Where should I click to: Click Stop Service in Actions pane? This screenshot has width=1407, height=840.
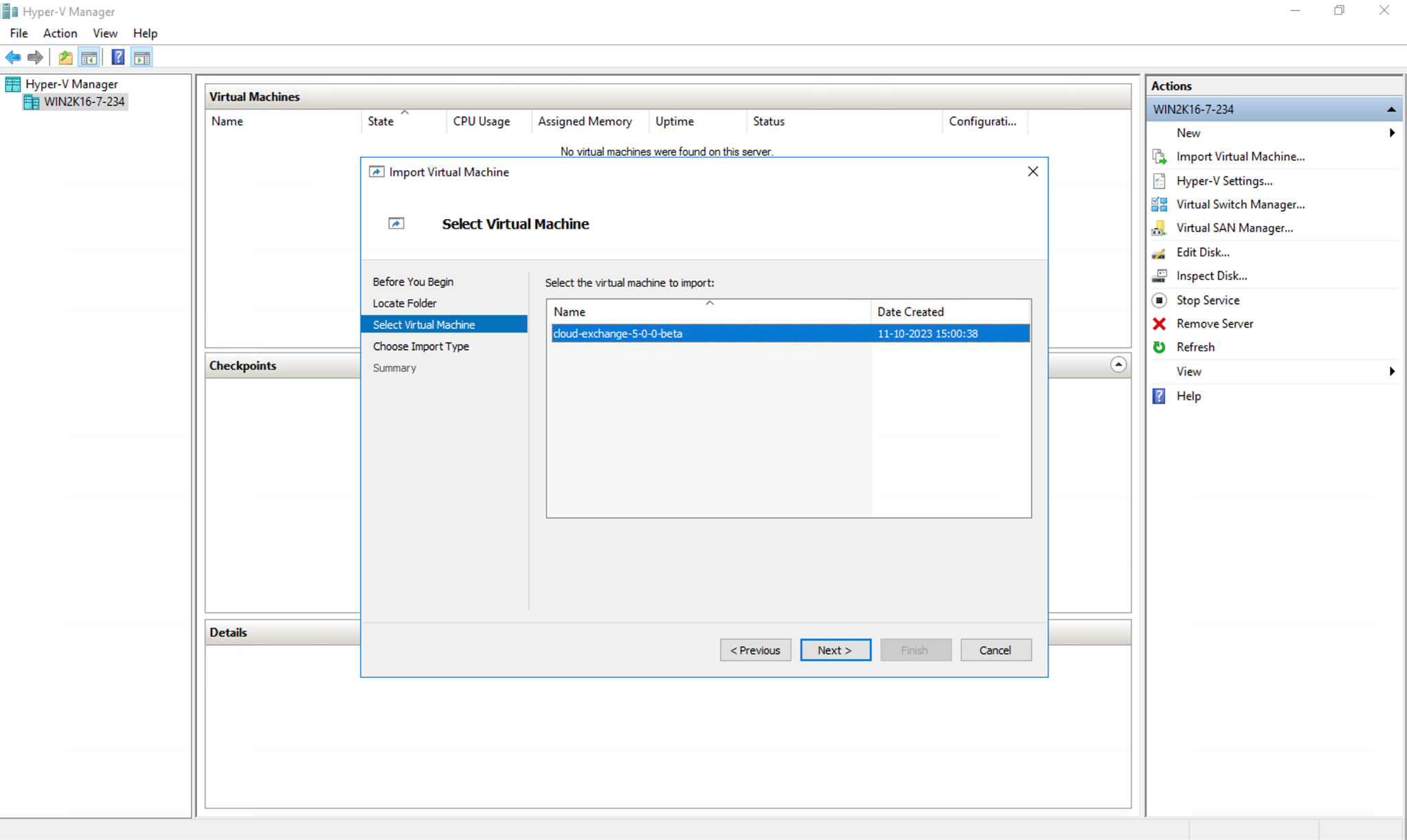pyautogui.click(x=1208, y=300)
